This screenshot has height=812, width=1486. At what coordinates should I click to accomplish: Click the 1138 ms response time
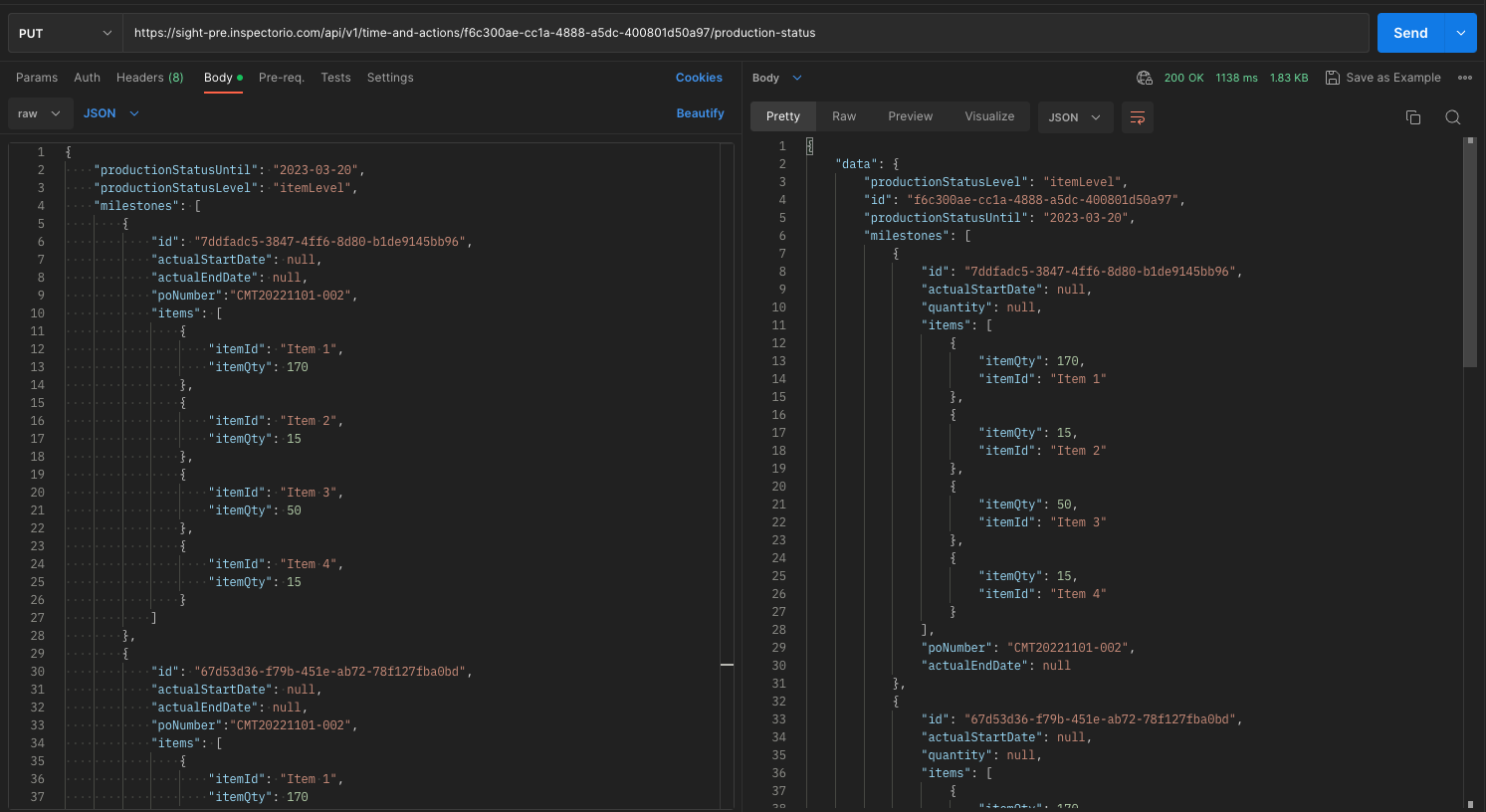(1236, 78)
